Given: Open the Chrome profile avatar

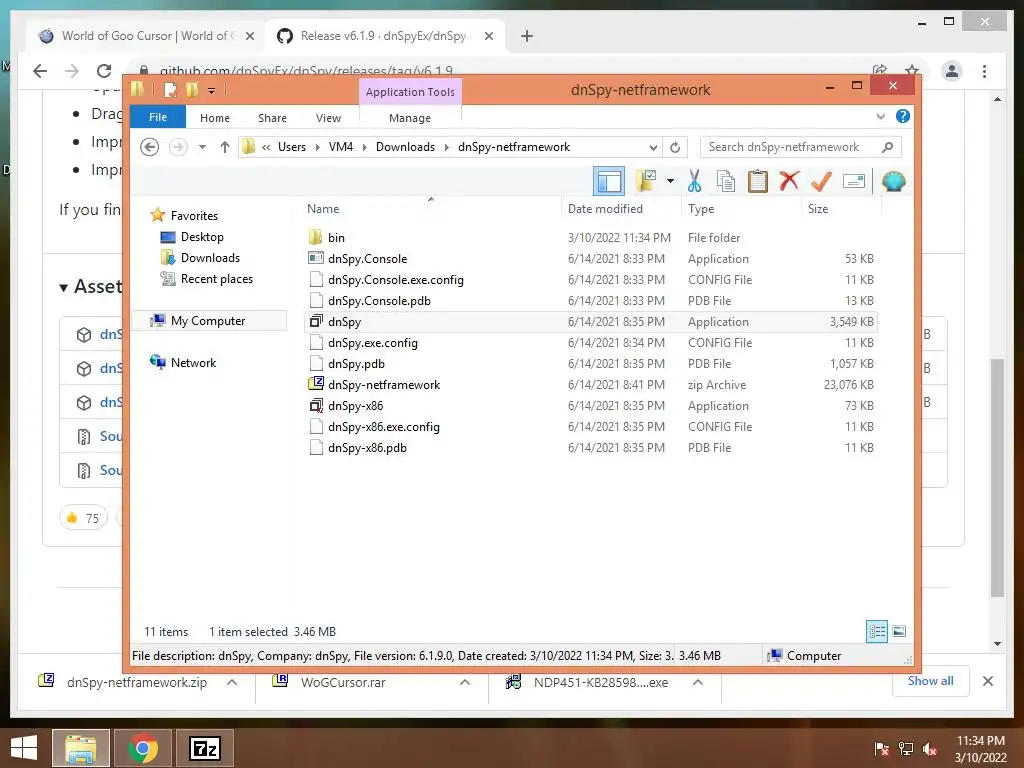Looking at the screenshot, I should point(952,71).
